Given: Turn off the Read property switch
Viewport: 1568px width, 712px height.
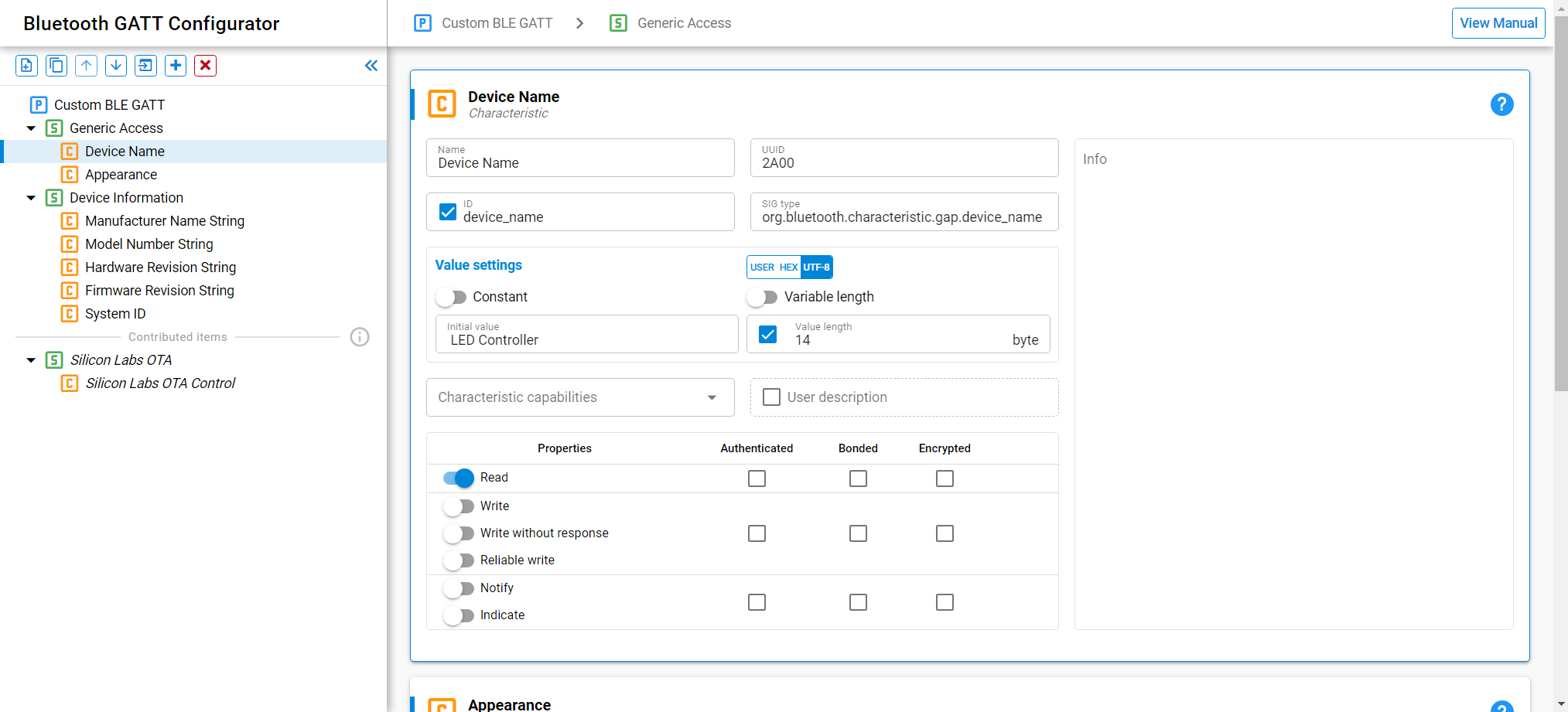Looking at the screenshot, I should coord(459,478).
